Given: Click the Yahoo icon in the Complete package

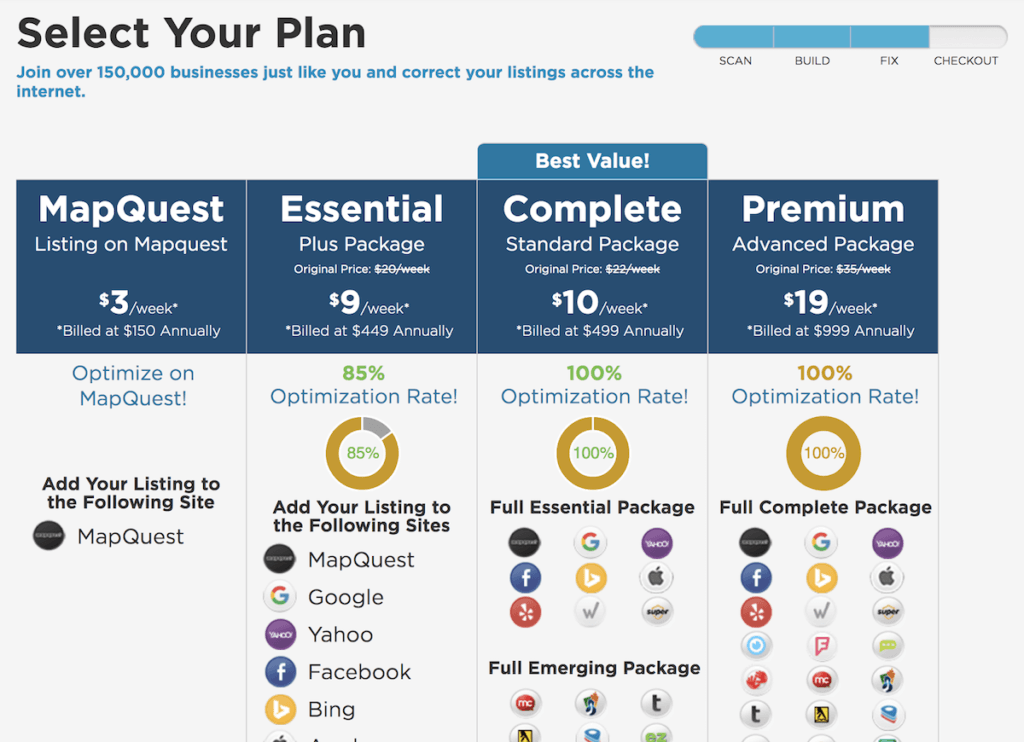Looking at the screenshot, I should 656,541.
